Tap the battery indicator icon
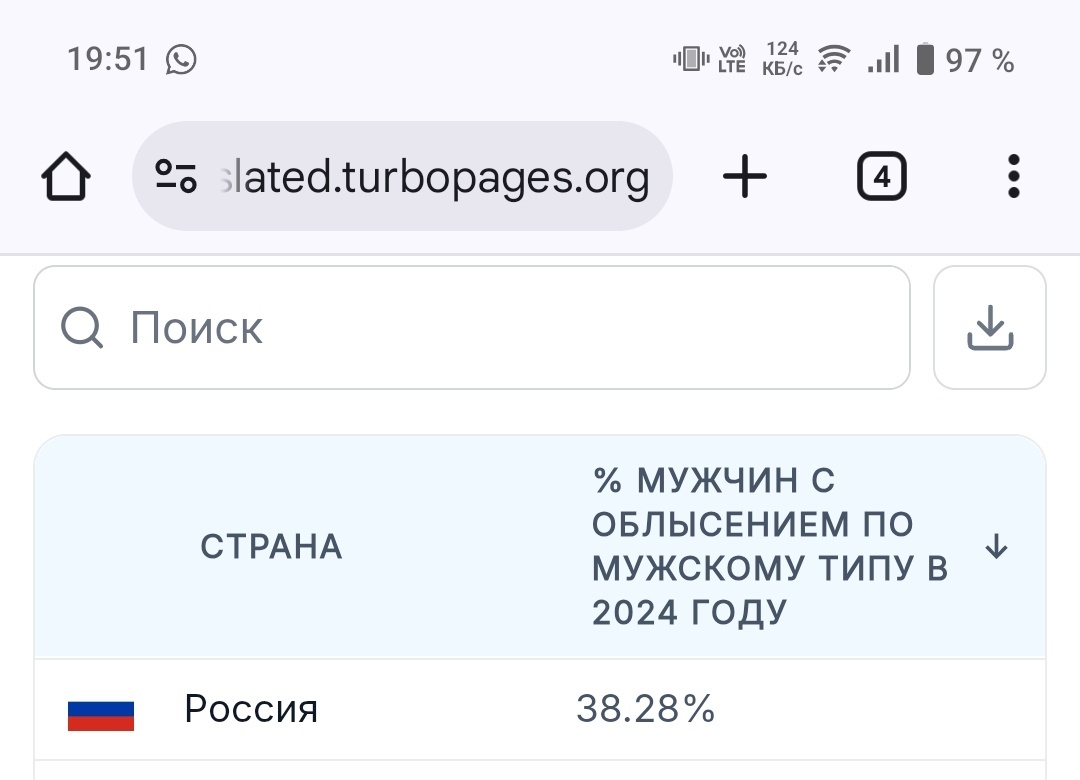Screen dimensions: 1080x780 [x=925, y=60]
